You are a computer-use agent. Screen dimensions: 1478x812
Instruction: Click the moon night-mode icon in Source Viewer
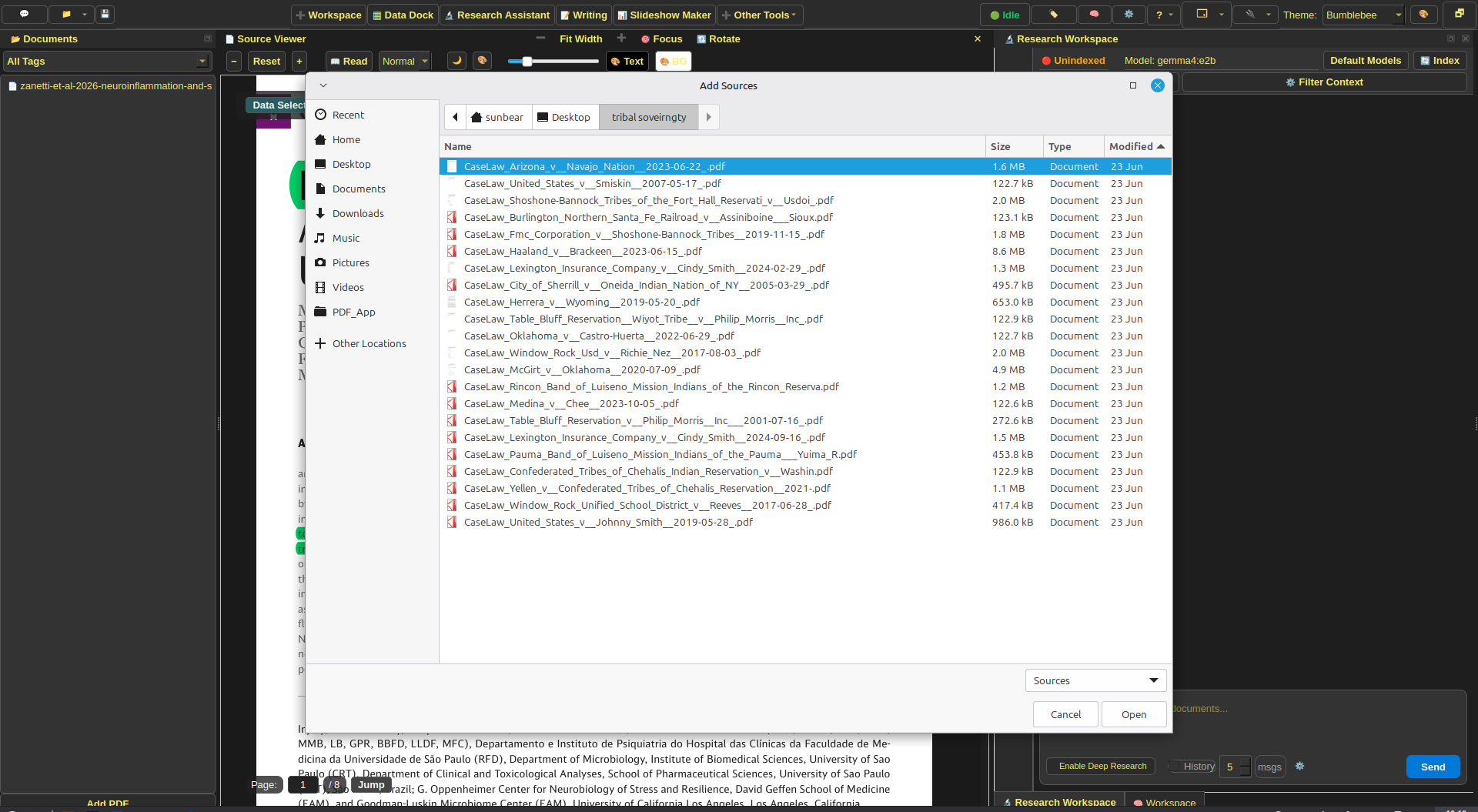coord(457,60)
